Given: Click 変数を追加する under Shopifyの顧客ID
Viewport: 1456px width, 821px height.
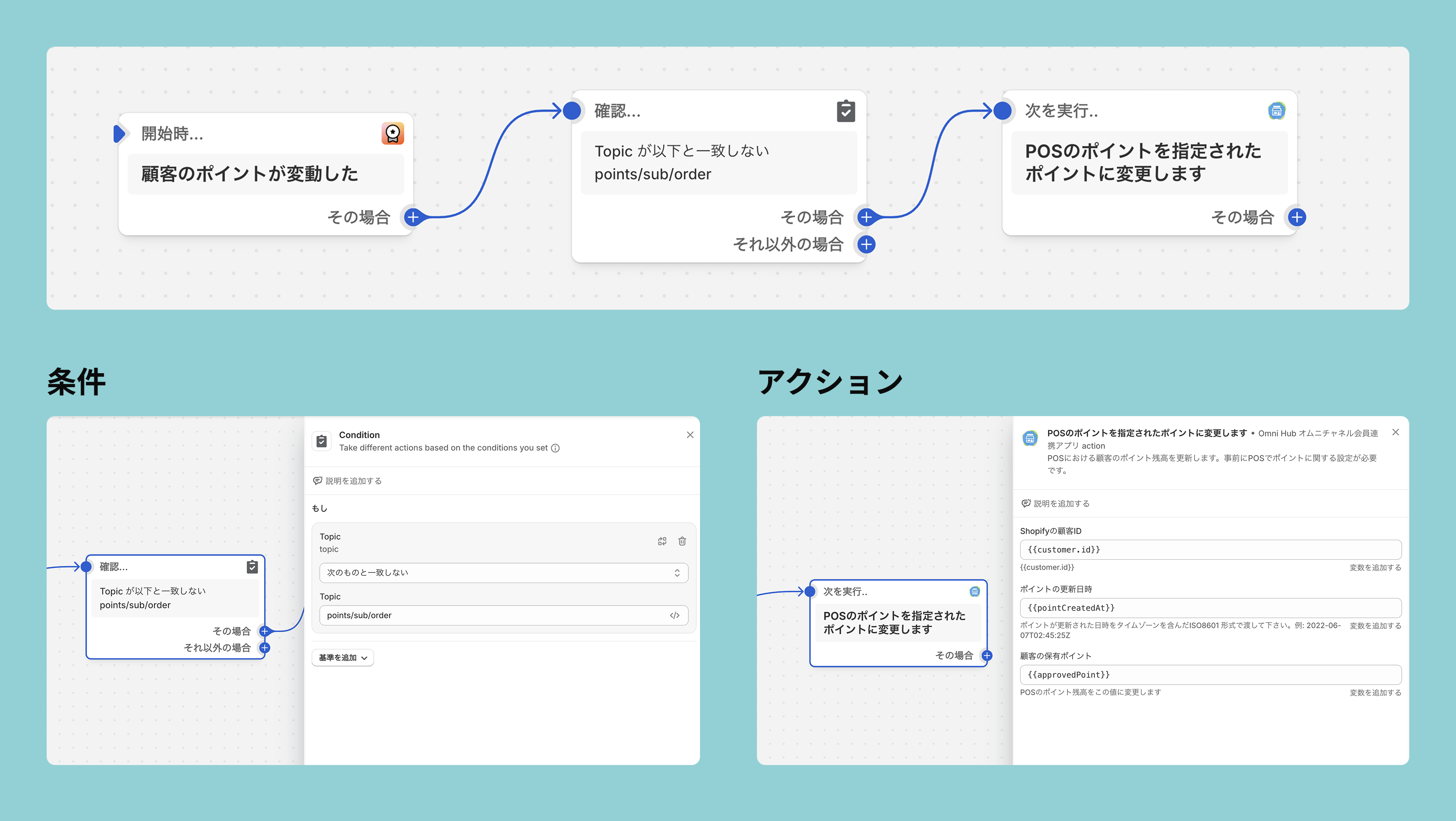Looking at the screenshot, I should 1375,568.
